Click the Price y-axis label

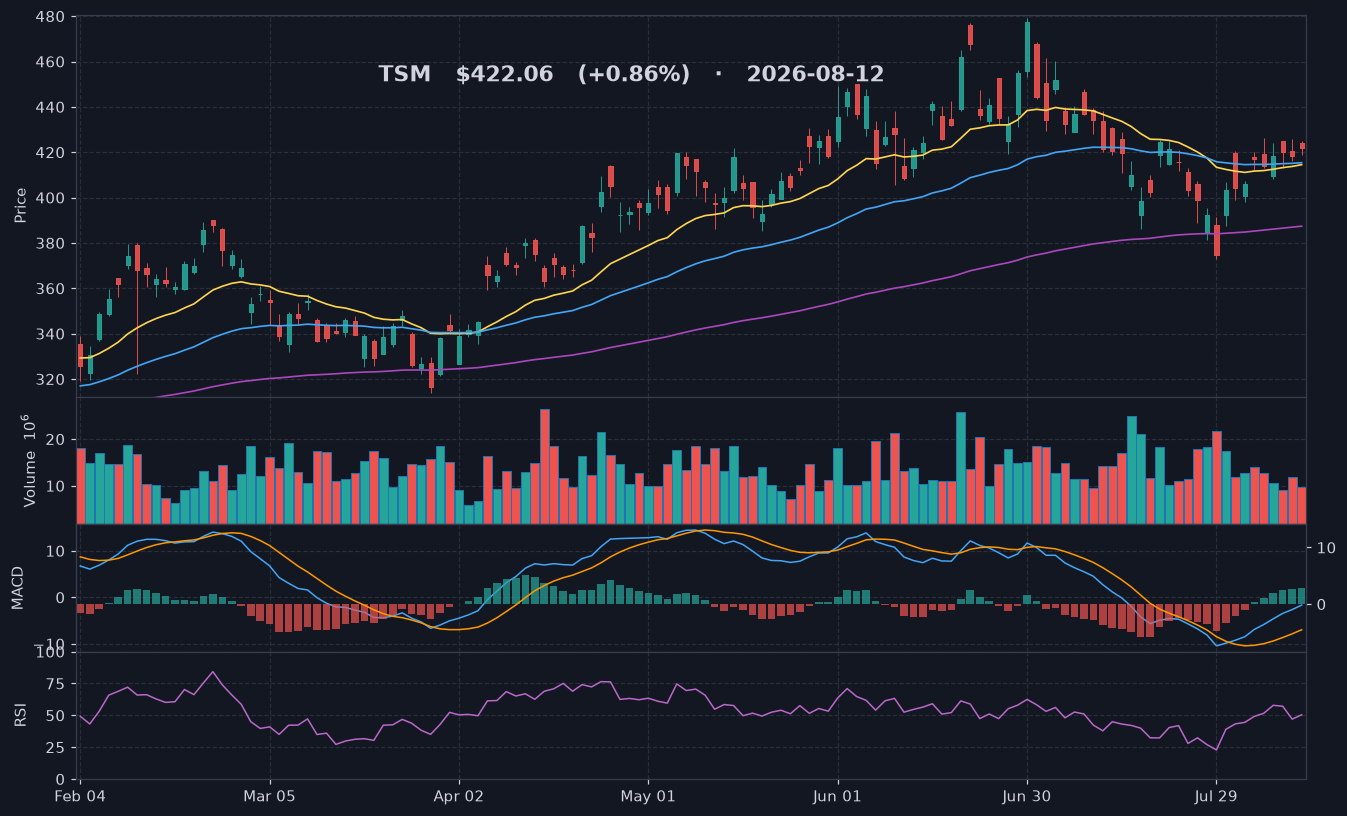click(20, 205)
